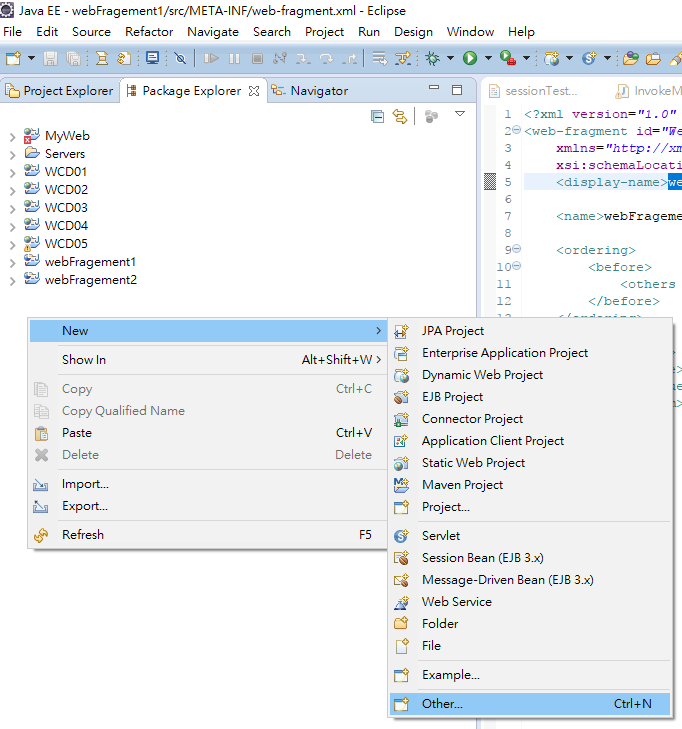Select Web Service in the submenu
Viewport: 682px width, 729px height.
(x=530, y=602)
